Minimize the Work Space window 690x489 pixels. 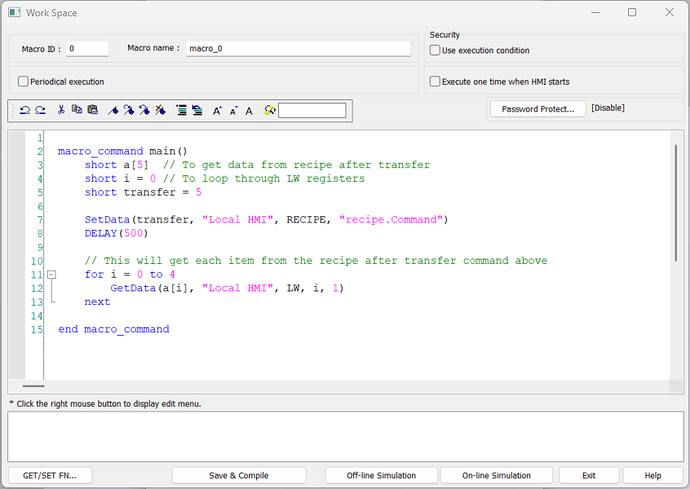595,12
